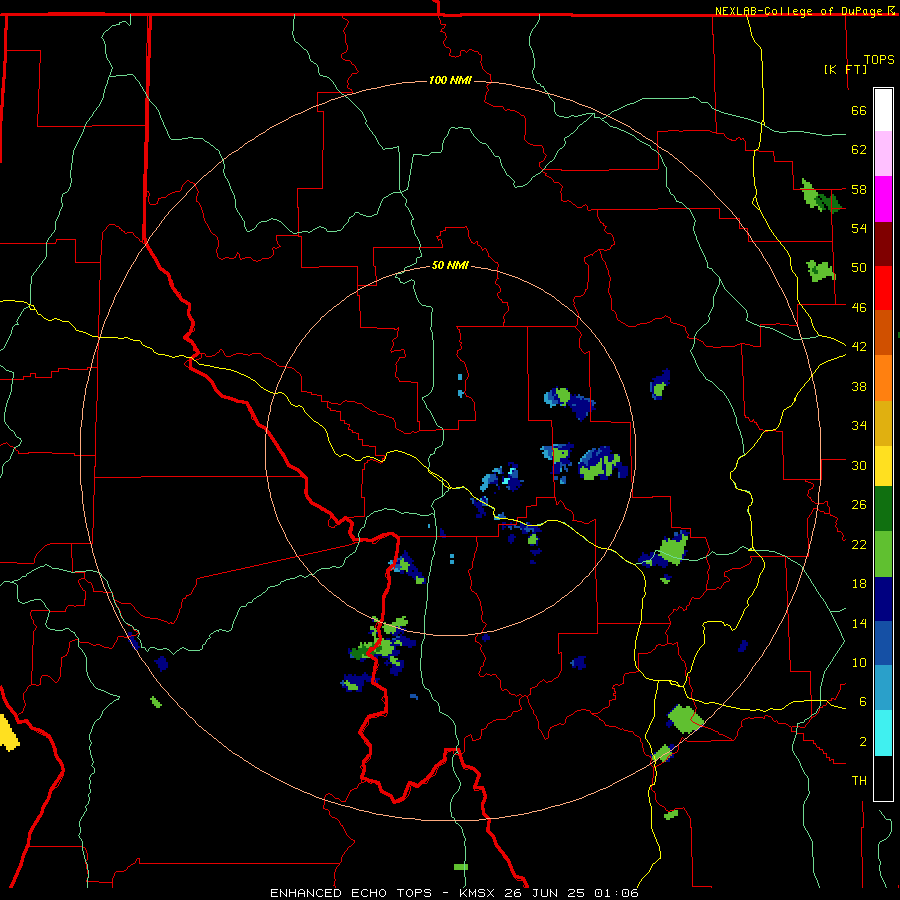Image resolution: width=900 pixels, height=900 pixels.
Task: Choose the navy blue legend swatch
Action: [883, 599]
